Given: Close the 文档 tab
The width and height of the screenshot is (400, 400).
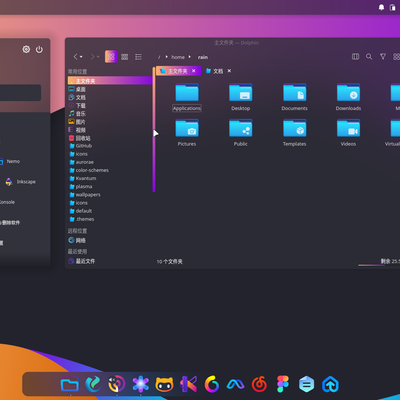Looking at the screenshot, I should pyautogui.click(x=229, y=71).
